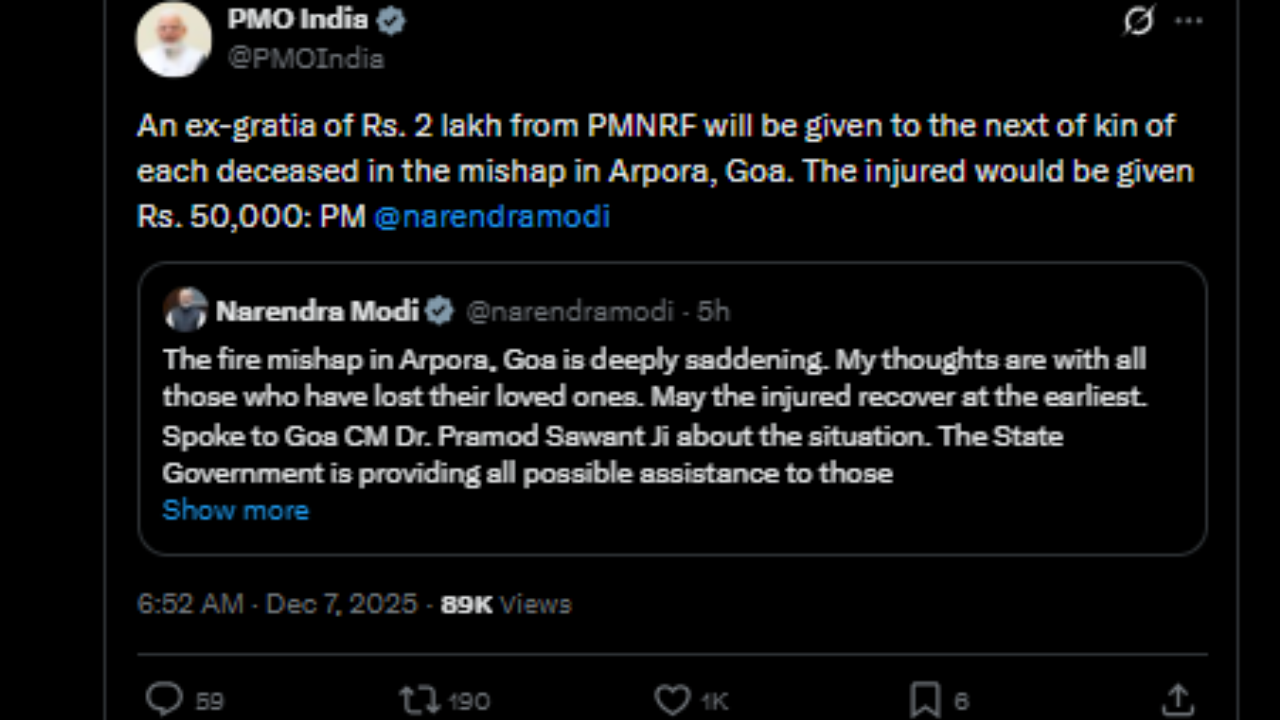Click Narendra Modi's avatar in the quote
This screenshot has height=720, width=1280.
186,311
